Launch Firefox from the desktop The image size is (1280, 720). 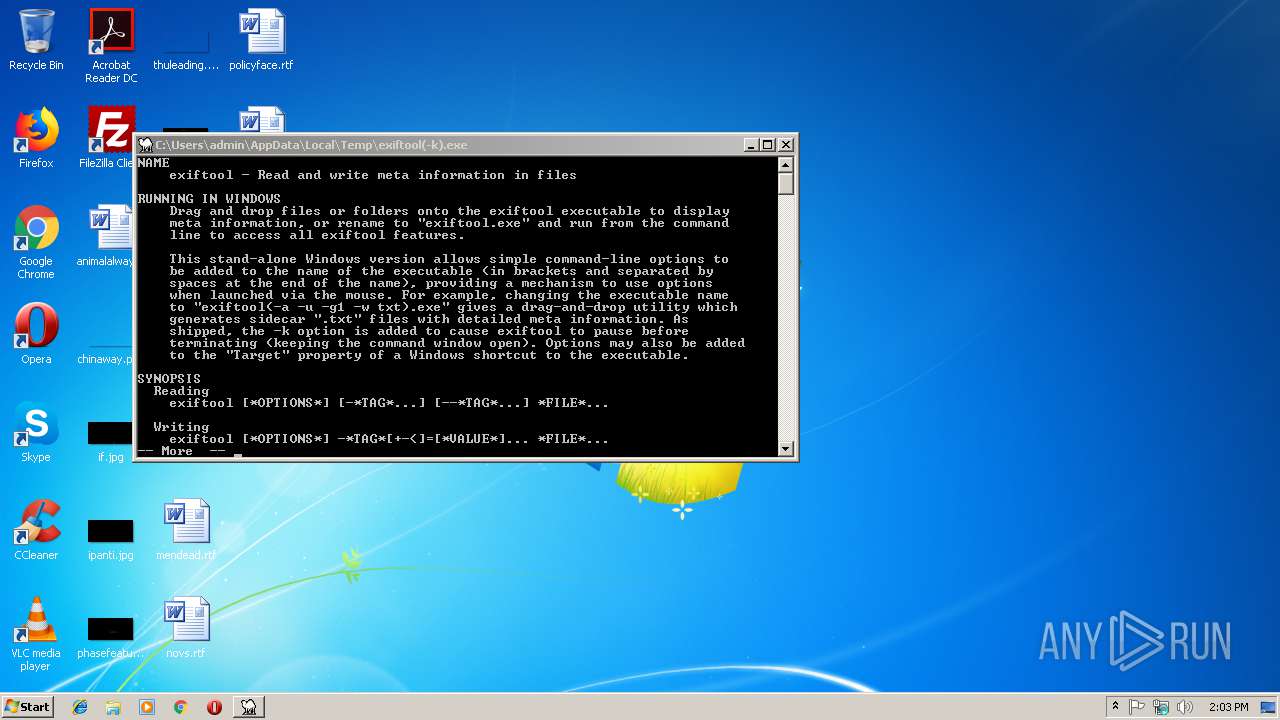[x=36, y=138]
